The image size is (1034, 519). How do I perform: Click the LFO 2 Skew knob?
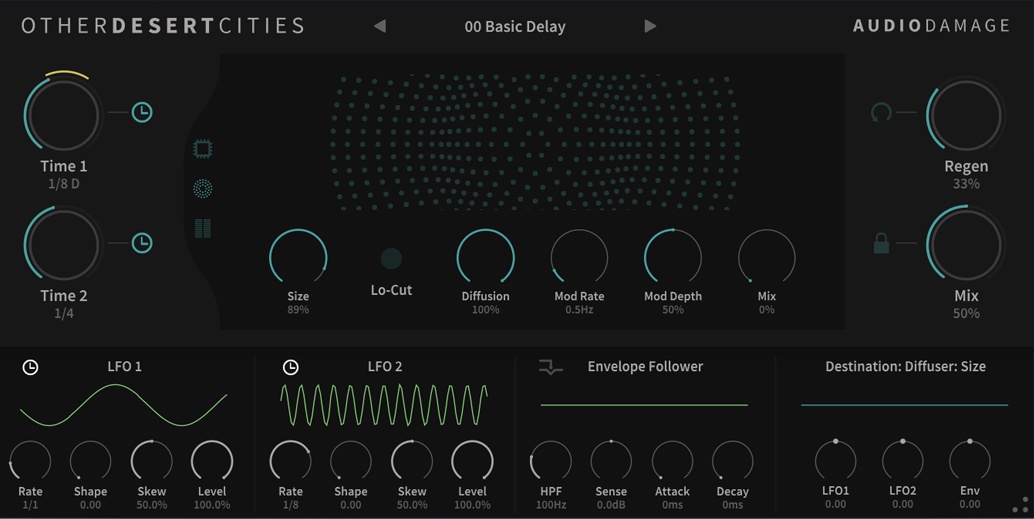pyautogui.click(x=412, y=461)
